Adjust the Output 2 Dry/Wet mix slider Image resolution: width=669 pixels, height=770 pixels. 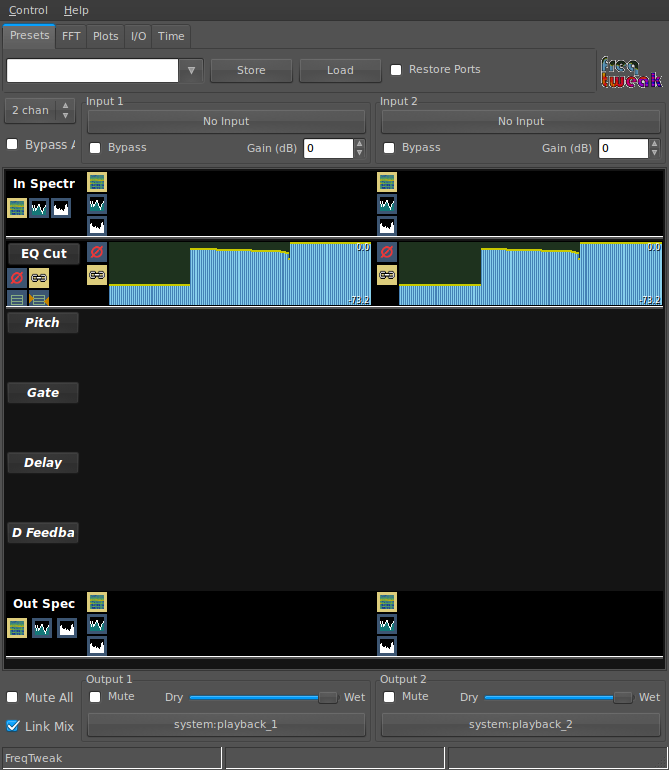[x=558, y=697]
